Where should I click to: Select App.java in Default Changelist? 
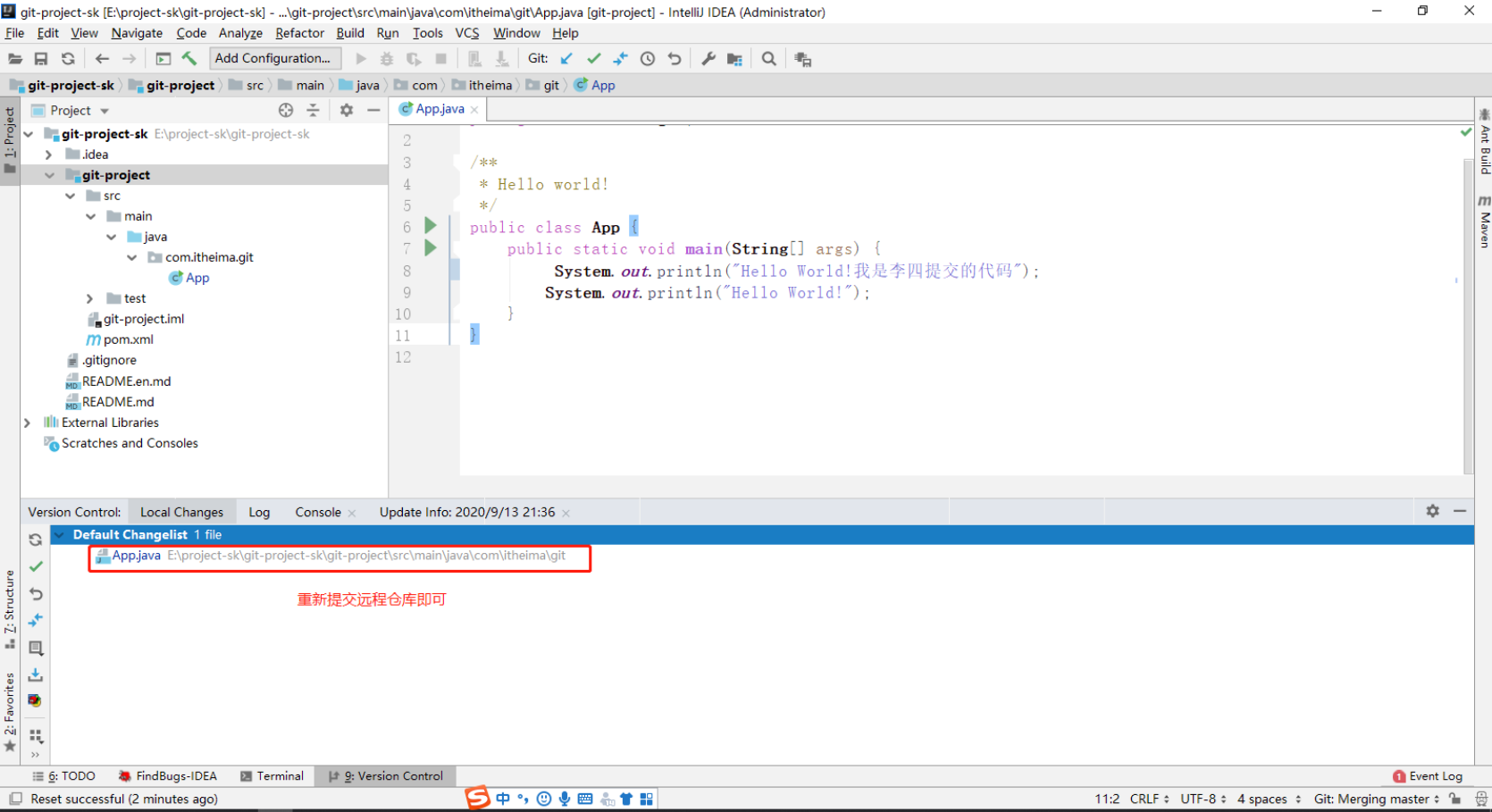coord(136,556)
